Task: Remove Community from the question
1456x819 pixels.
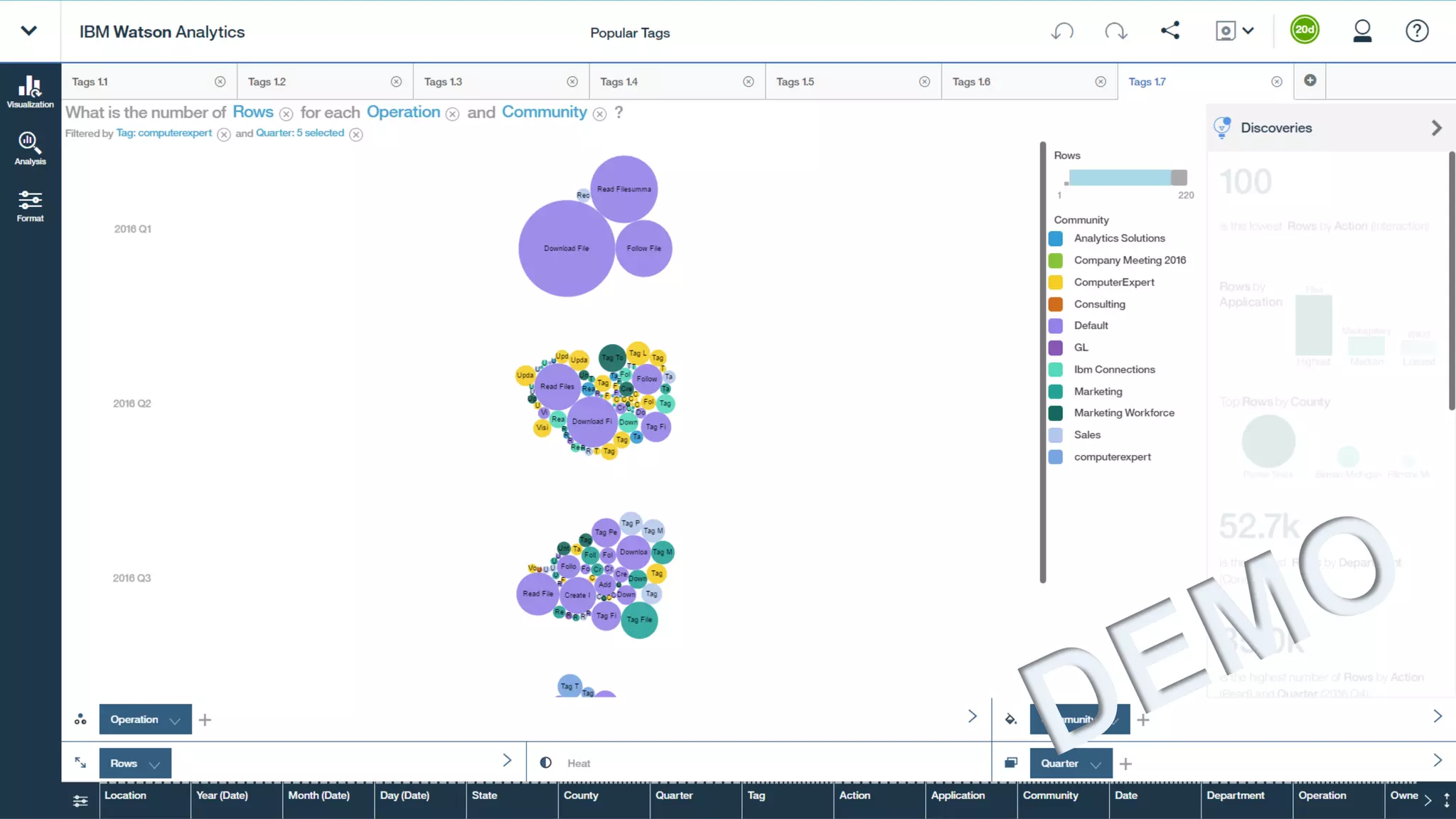Action: click(599, 114)
